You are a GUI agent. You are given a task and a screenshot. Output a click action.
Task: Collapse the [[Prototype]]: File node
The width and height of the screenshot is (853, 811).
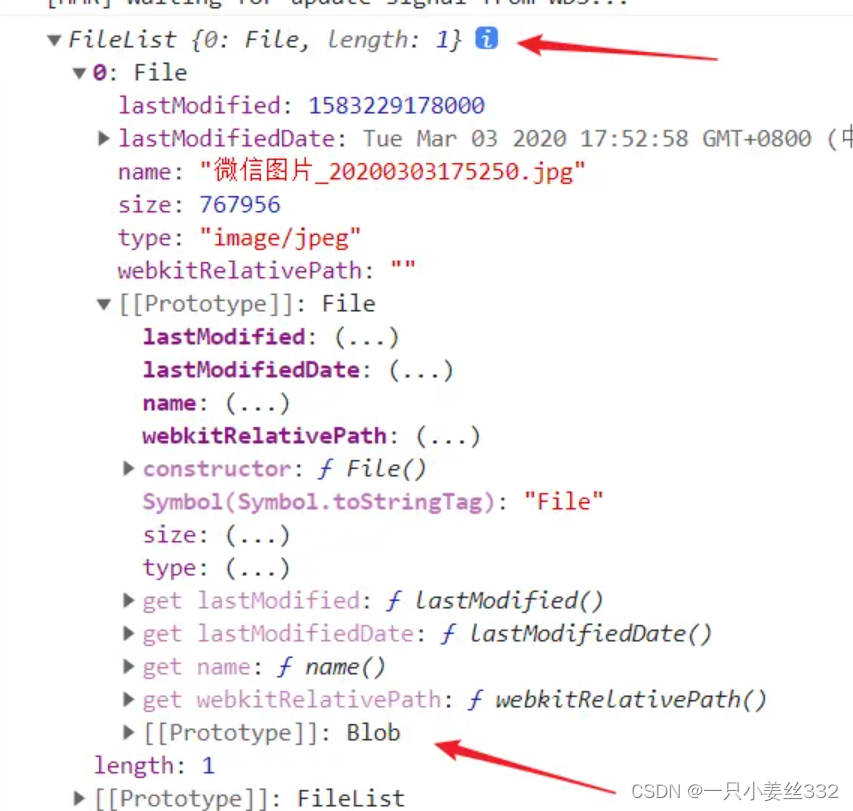(x=104, y=304)
